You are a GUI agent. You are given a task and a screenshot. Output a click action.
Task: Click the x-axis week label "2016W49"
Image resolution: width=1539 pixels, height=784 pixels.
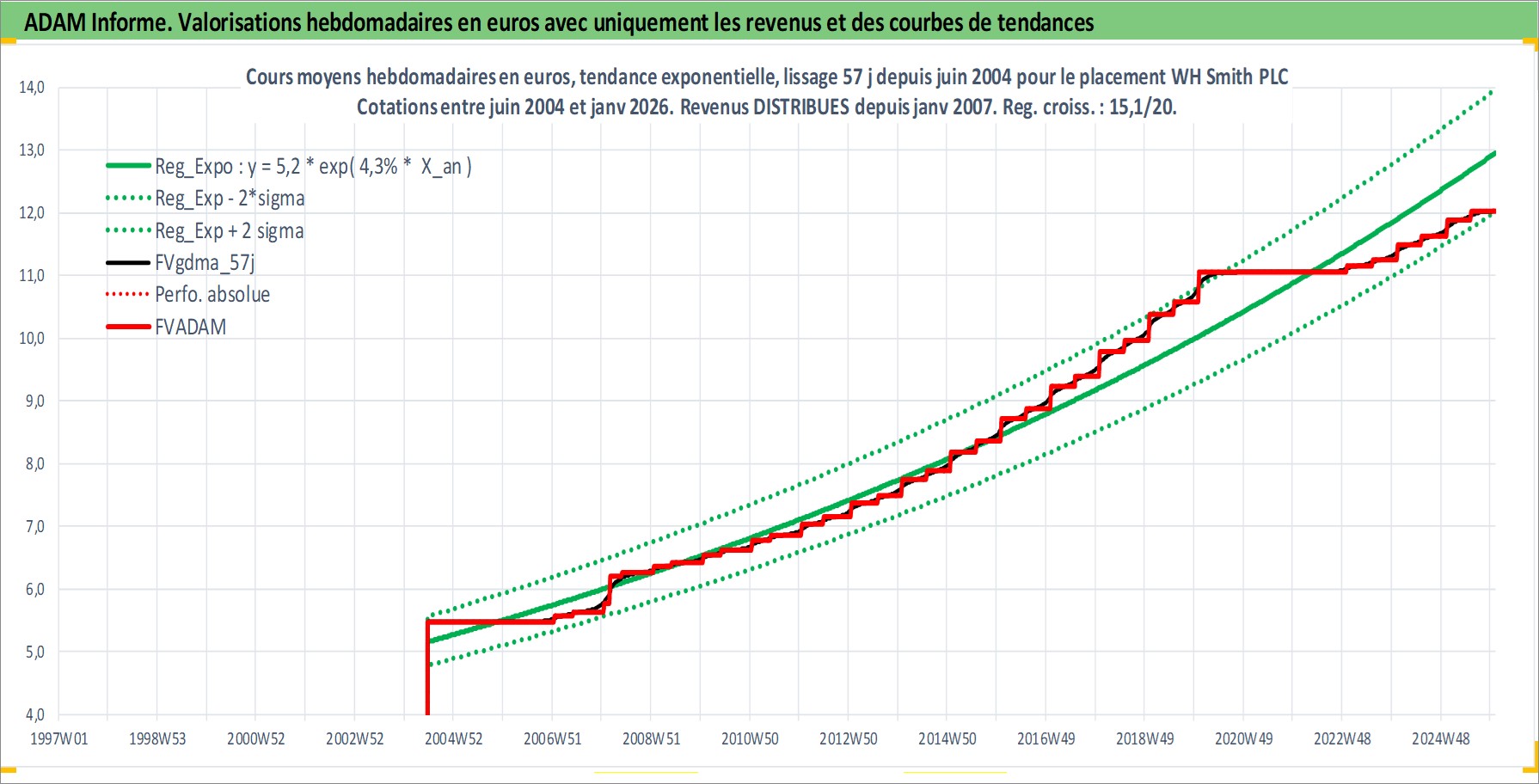pyautogui.click(x=1046, y=739)
